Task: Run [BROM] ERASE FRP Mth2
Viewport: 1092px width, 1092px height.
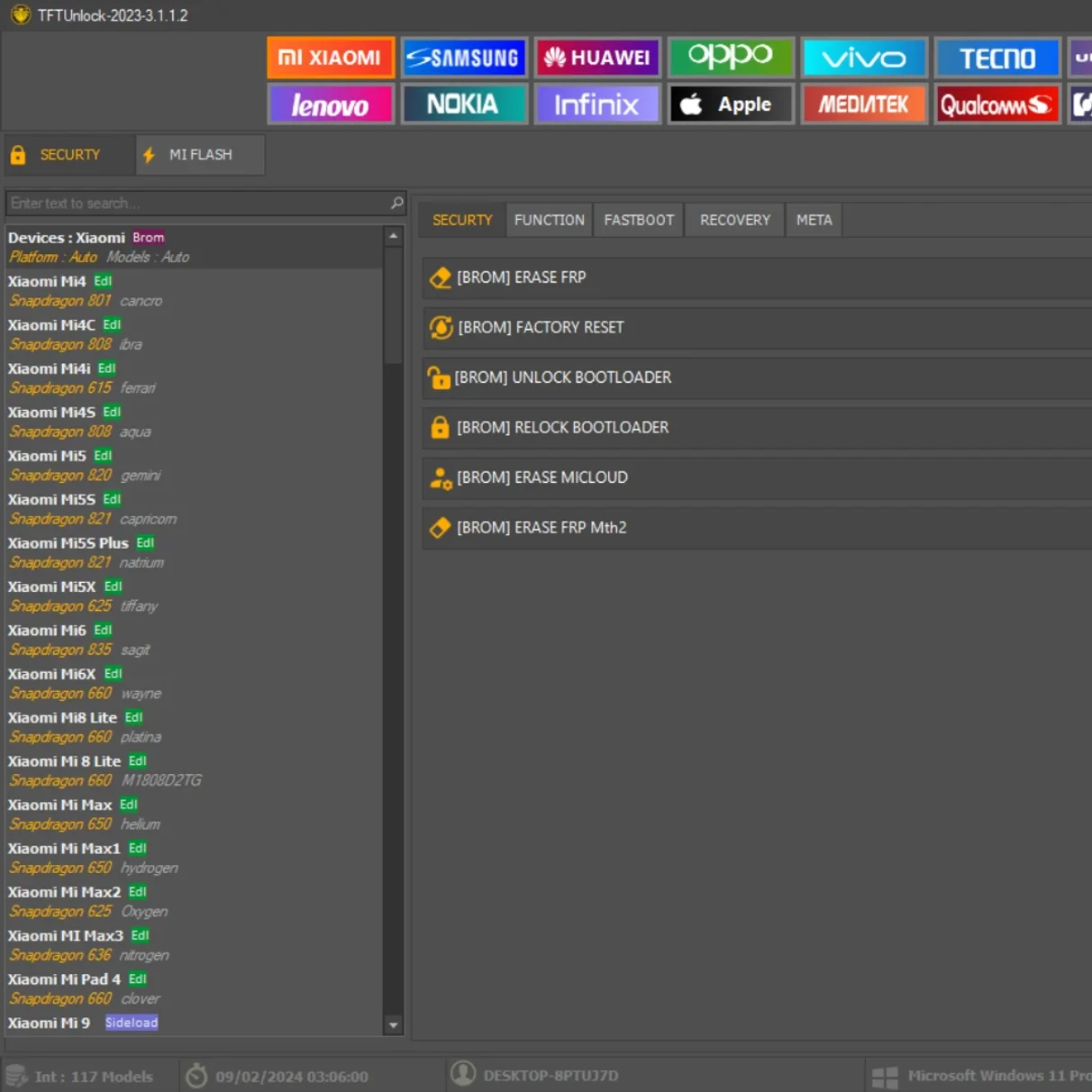Action: click(x=757, y=527)
